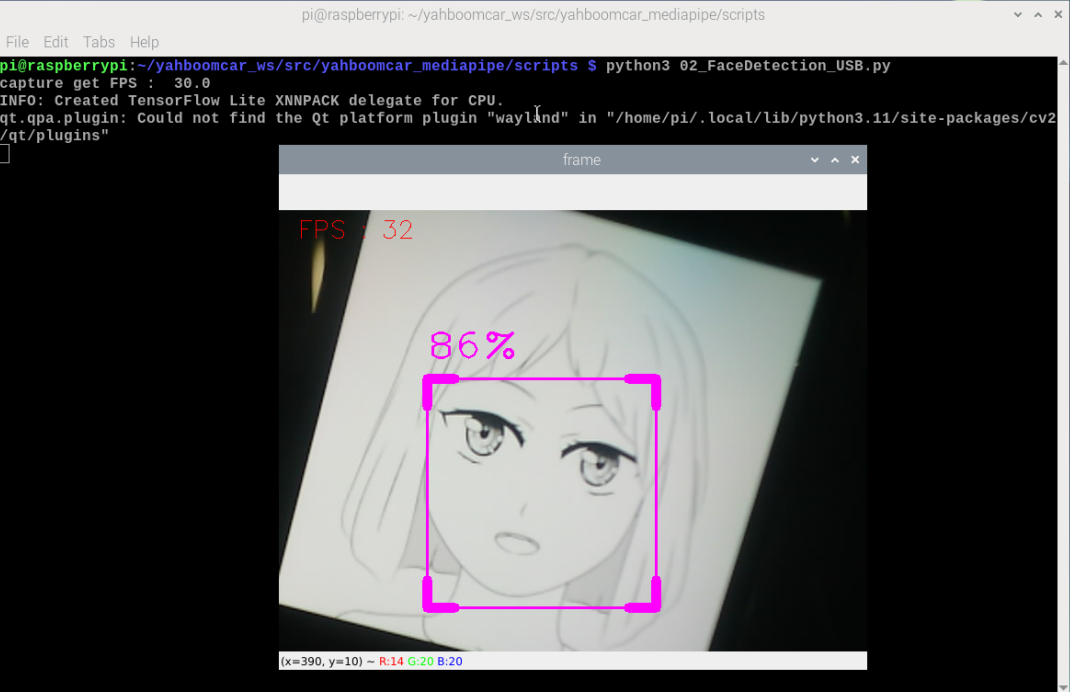Close the terminal window

tap(1058, 14)
